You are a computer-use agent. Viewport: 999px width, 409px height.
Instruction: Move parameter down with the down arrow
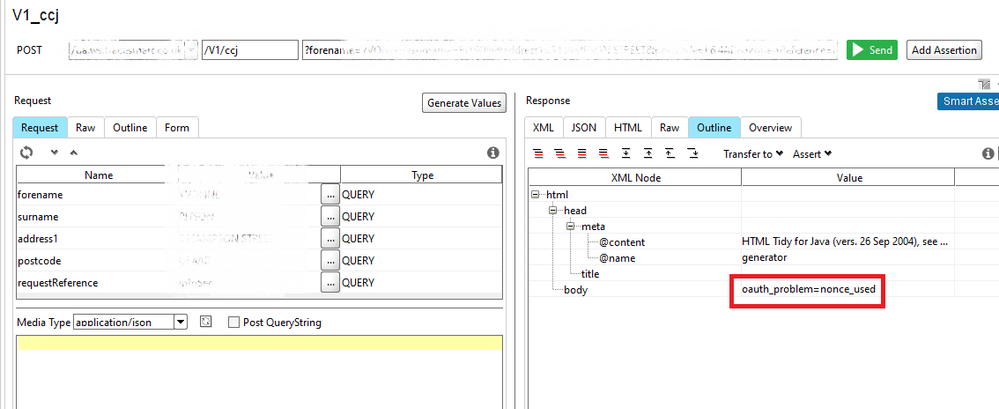(54, 152)
